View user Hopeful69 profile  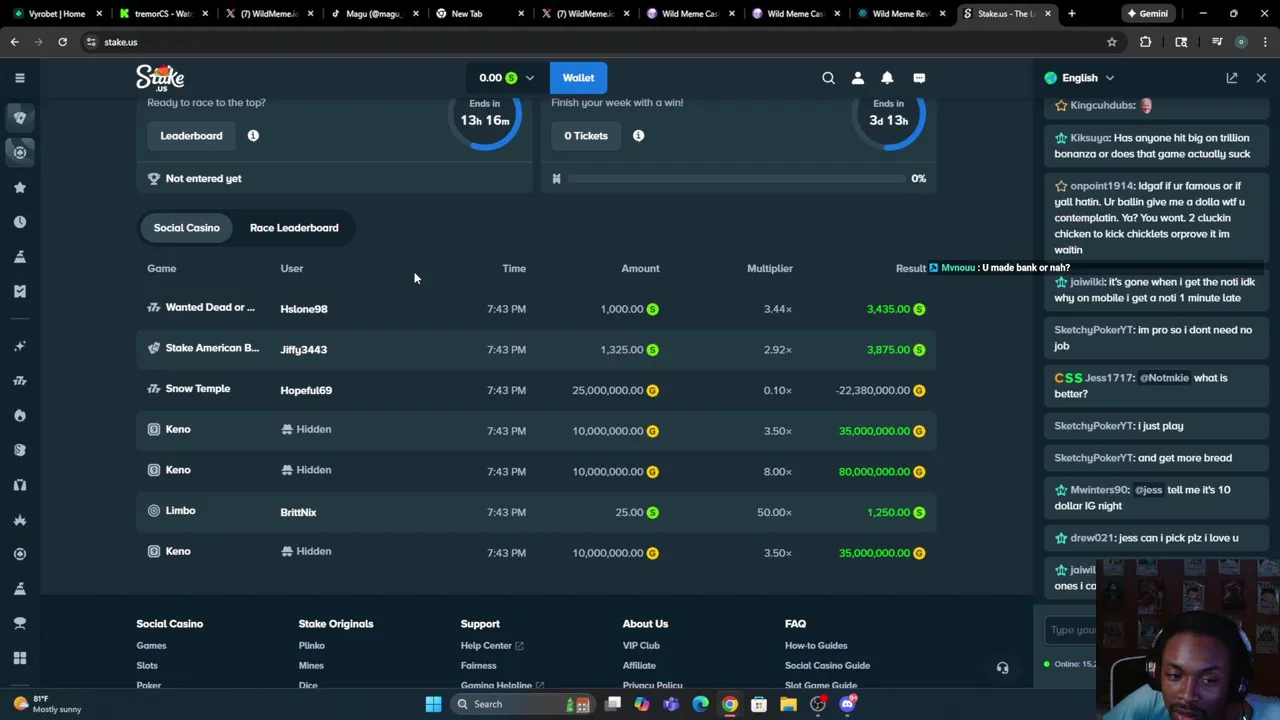[x=306, y=391]
